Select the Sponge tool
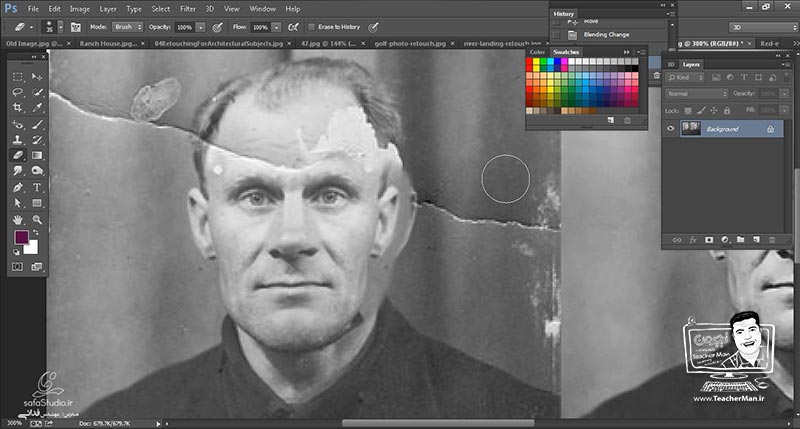Viewport: 800px width, 429px height. (x=37, y=170)
